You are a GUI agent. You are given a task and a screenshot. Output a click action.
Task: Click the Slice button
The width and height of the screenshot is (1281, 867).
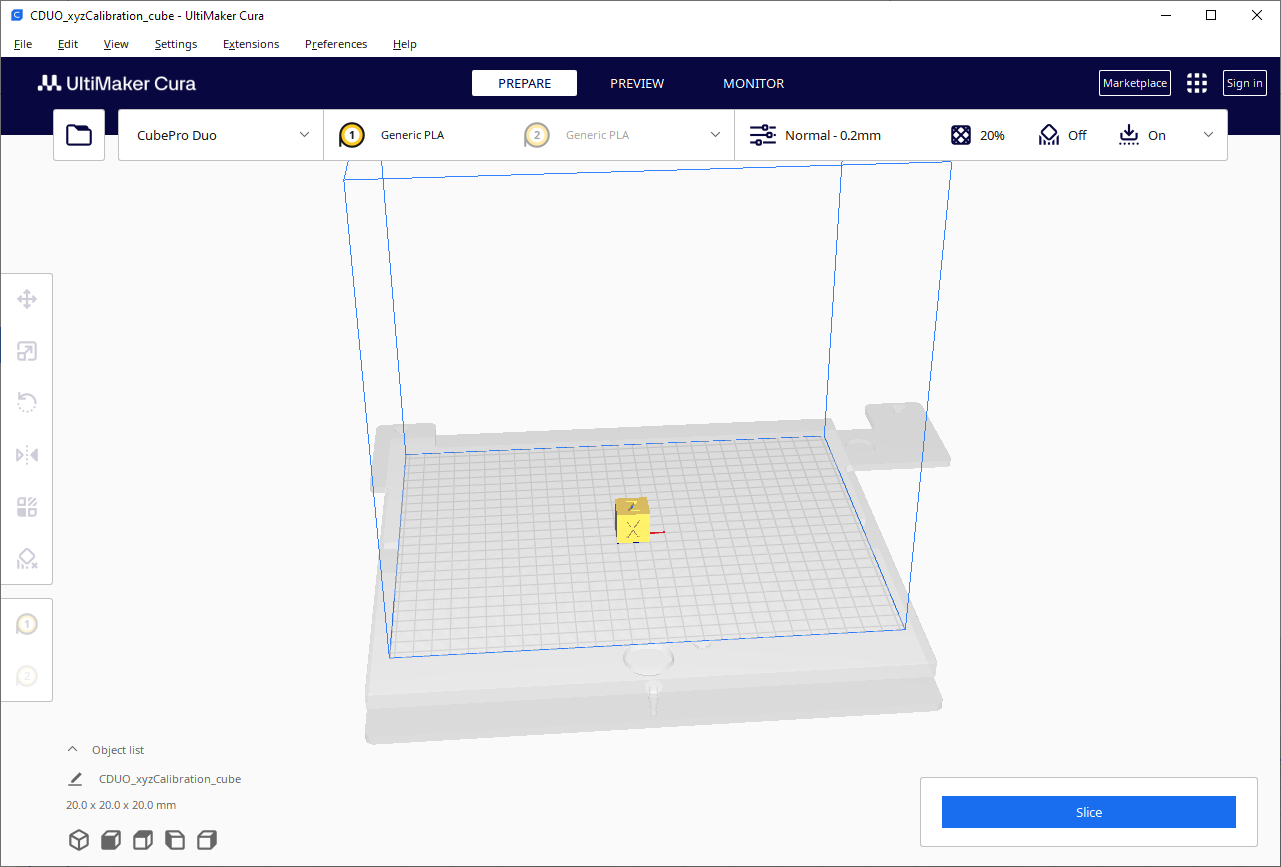click(x=1089, y=812)
